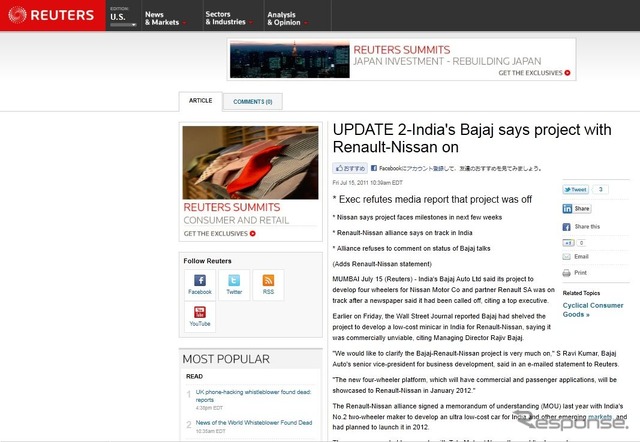640x442 pixels.
Task: Click the Follow Reuters heading
Action: (x=207, y=261)
